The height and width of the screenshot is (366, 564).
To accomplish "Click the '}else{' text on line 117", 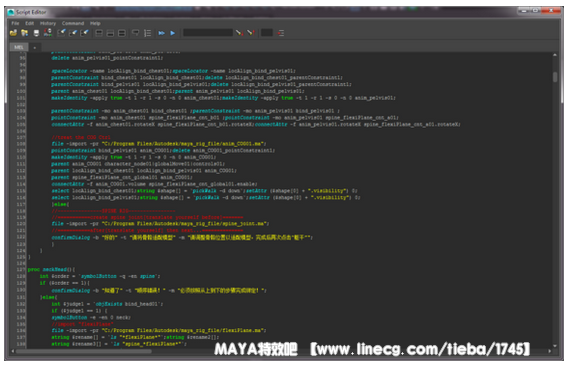I will (60, 204).
